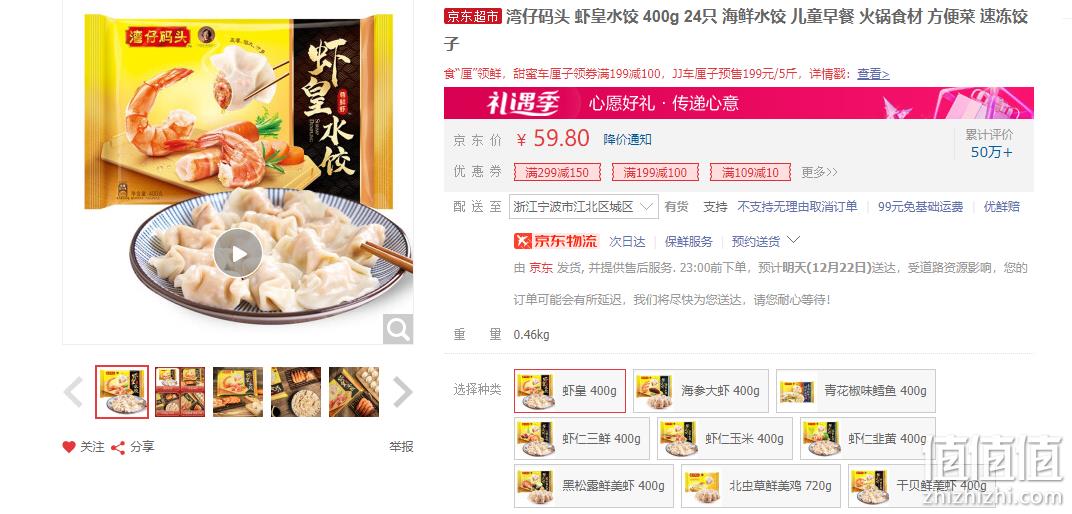Screen dimensions: 1072x514
Task: Claim the 满299减150 coupon
Action: [x=557, y=172]
